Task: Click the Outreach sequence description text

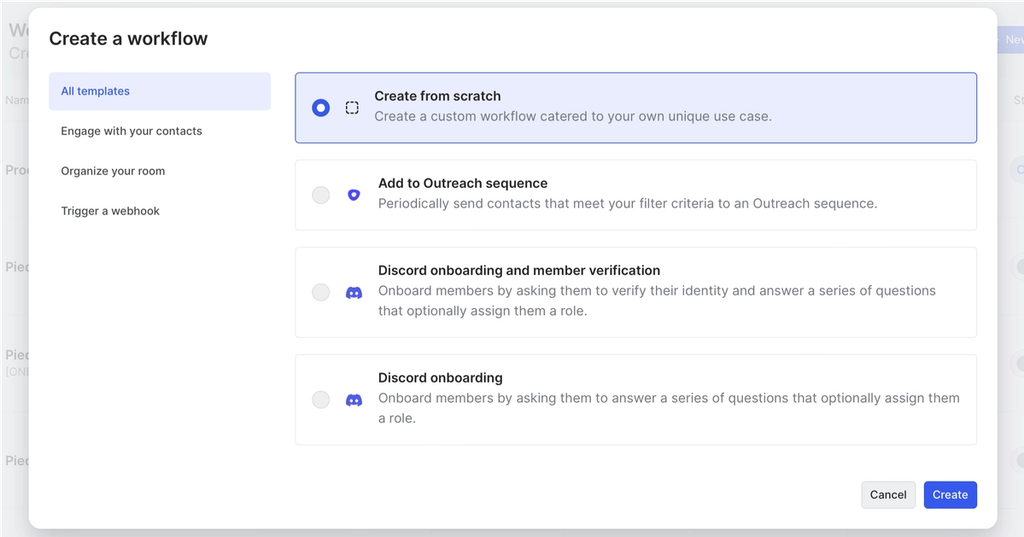Action: click(x=627, y=204)
